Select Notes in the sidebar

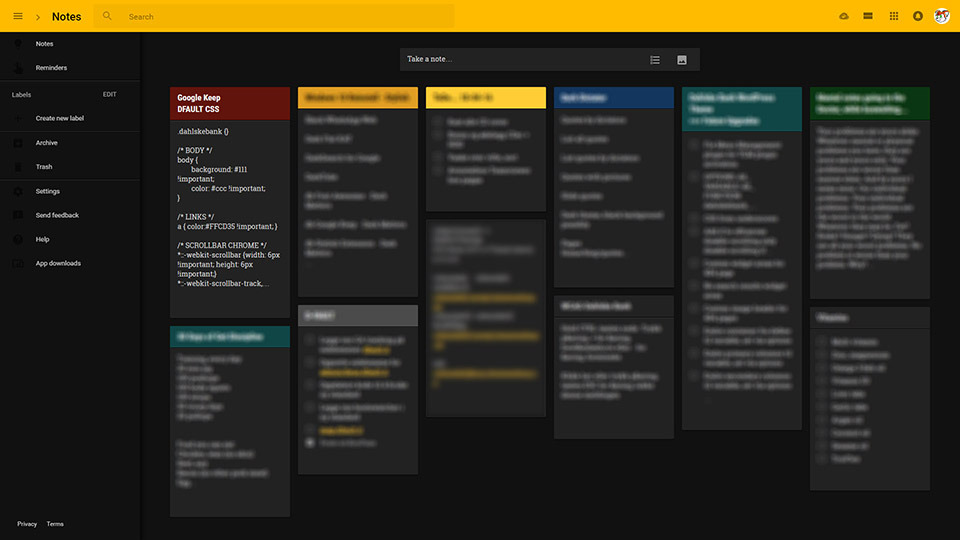click(x=44, y=44)
